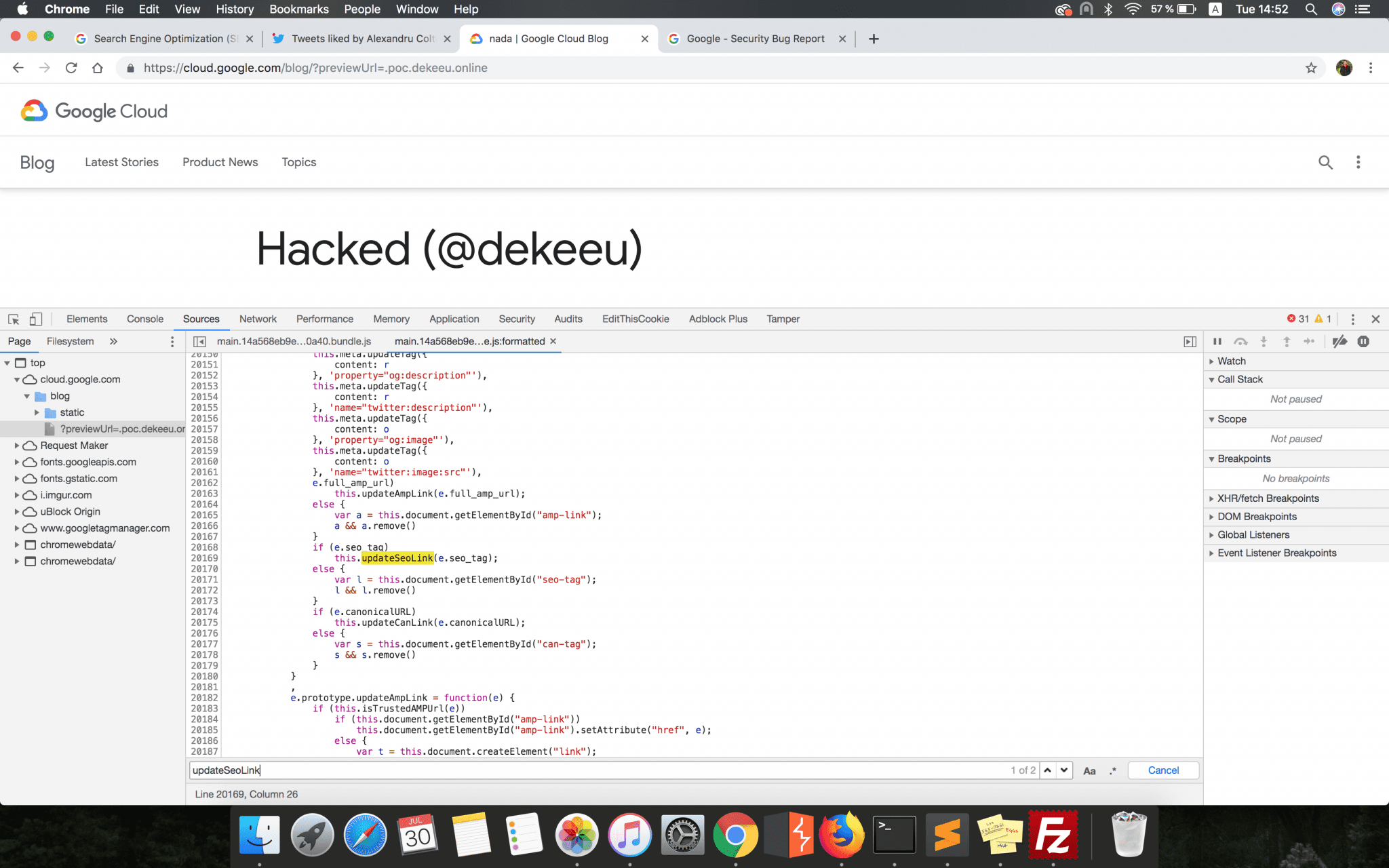Screen dimensions: 1389x868
Task: Open Topics link
Action: pos(299,162)
